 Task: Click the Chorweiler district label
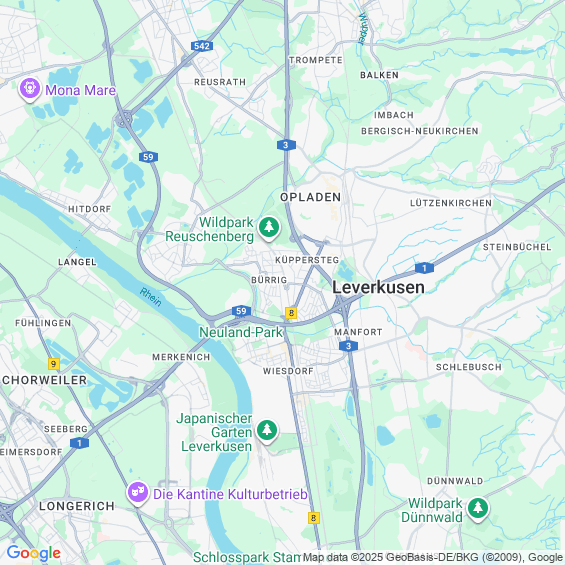44,380
